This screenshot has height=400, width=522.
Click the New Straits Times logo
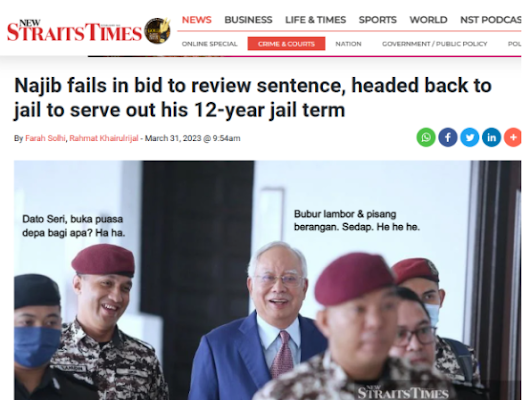tap(74, 31)
